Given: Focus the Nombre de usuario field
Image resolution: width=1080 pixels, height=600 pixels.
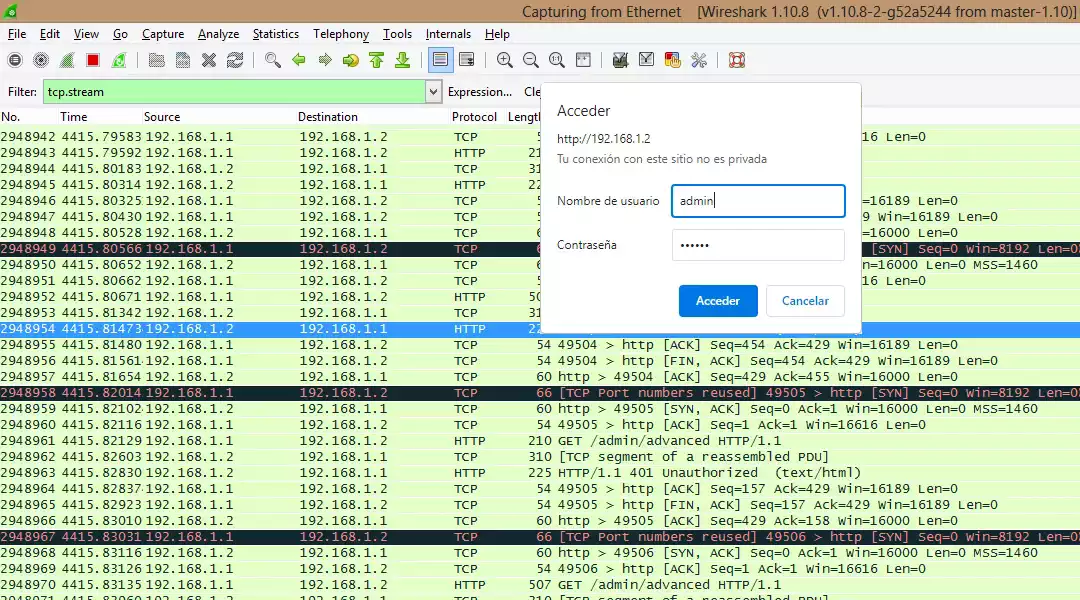Looking at the screenshot, I should [758, 200].
